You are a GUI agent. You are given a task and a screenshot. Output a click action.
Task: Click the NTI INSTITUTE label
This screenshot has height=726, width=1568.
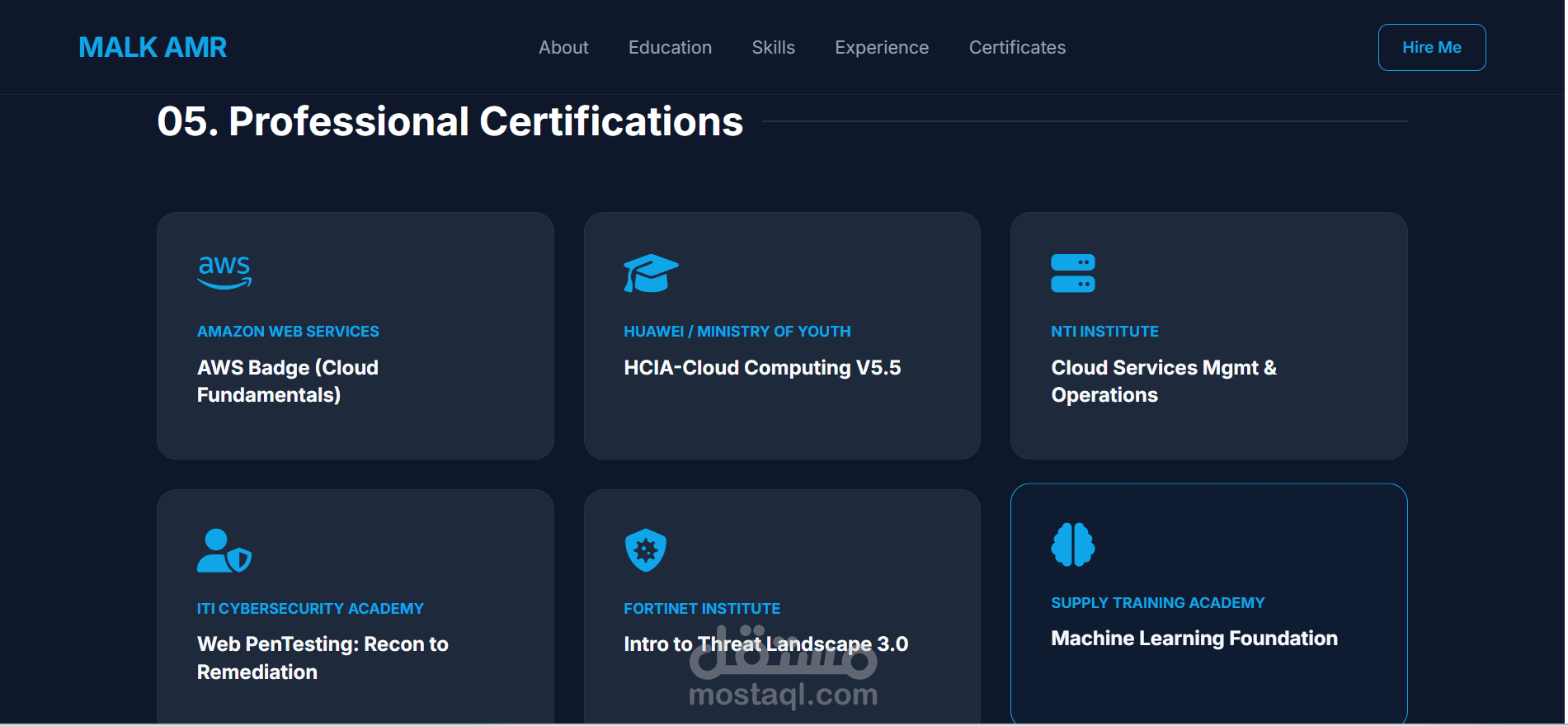[1104, 332]
